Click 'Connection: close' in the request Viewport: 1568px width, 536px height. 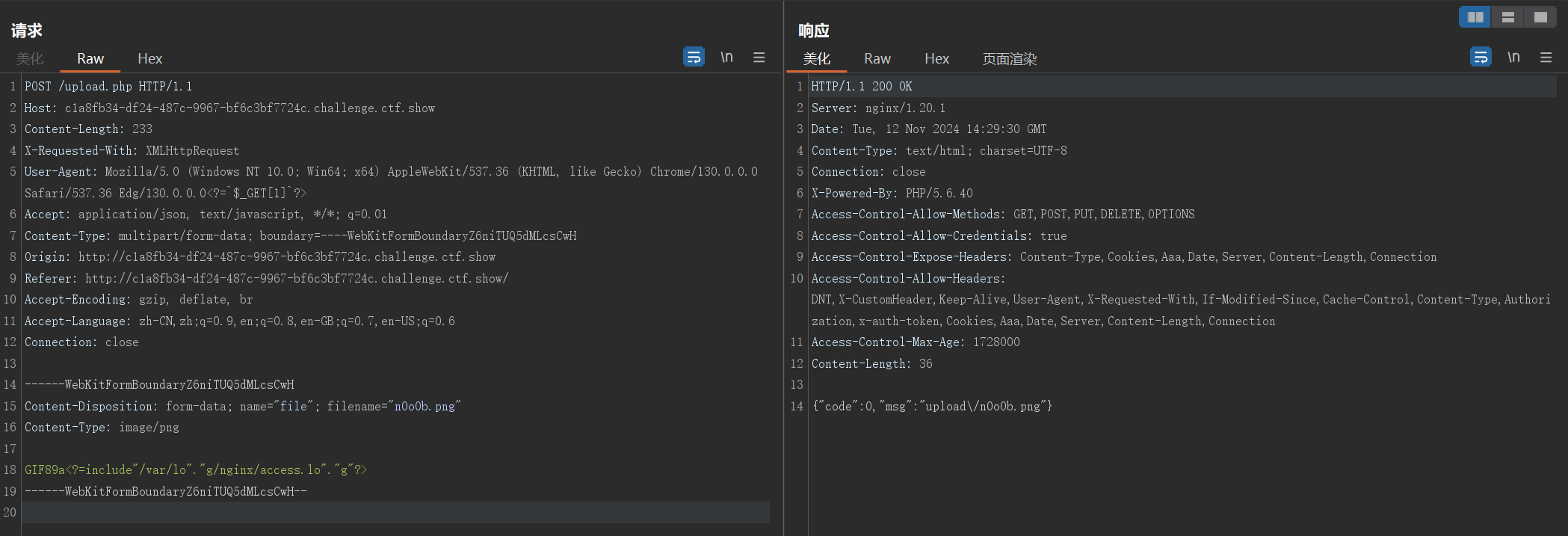81,342
